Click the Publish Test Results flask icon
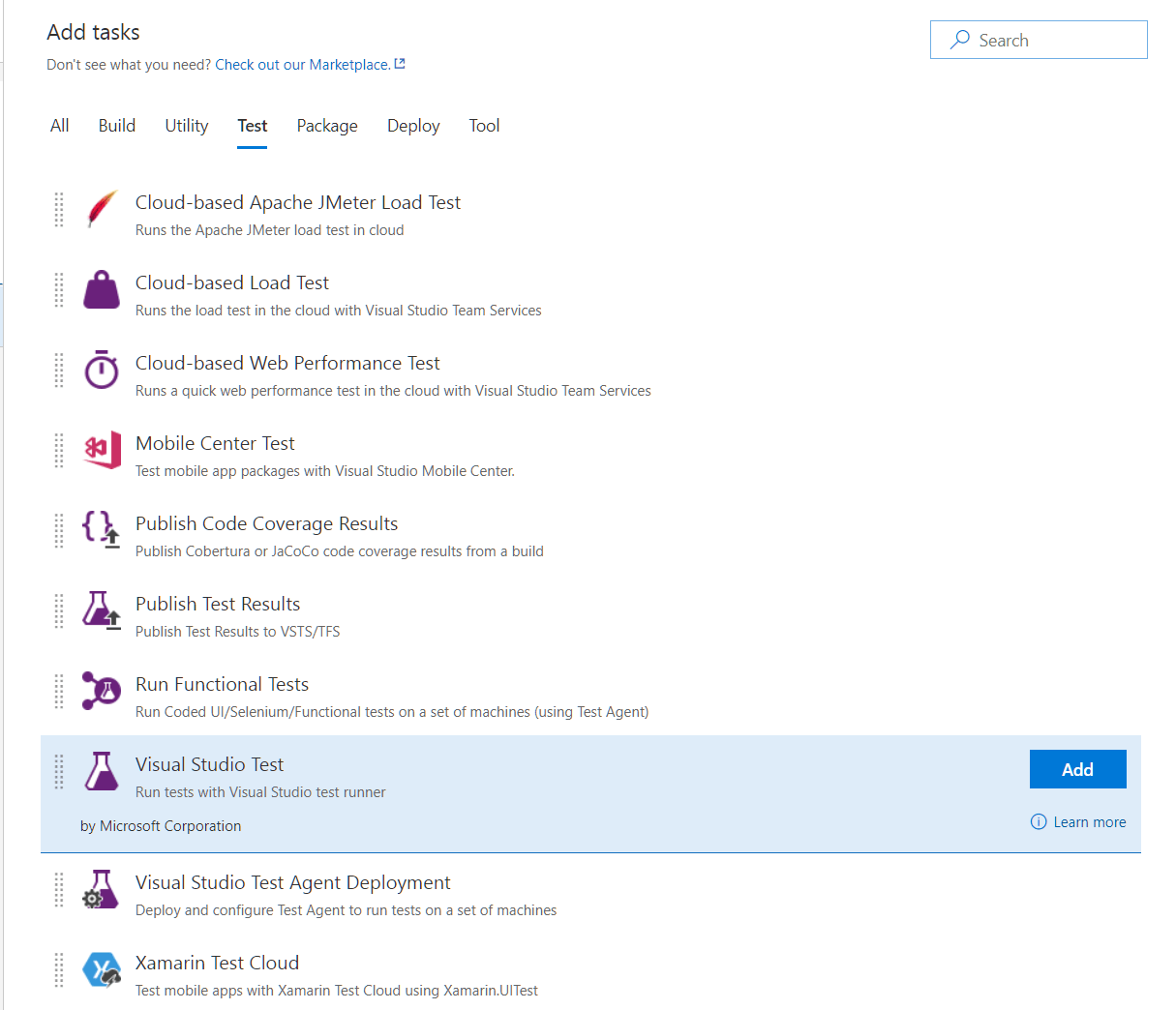 point(102,609)
